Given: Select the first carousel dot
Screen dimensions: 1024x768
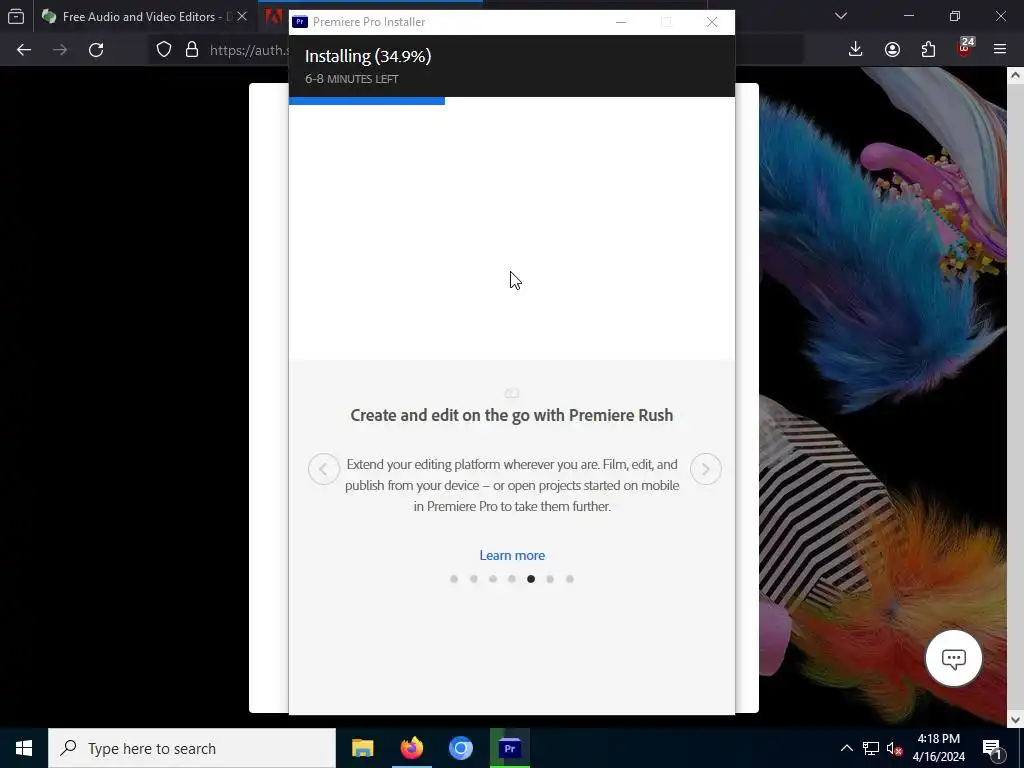Looking at the screenshot, I should coord(454,579).
